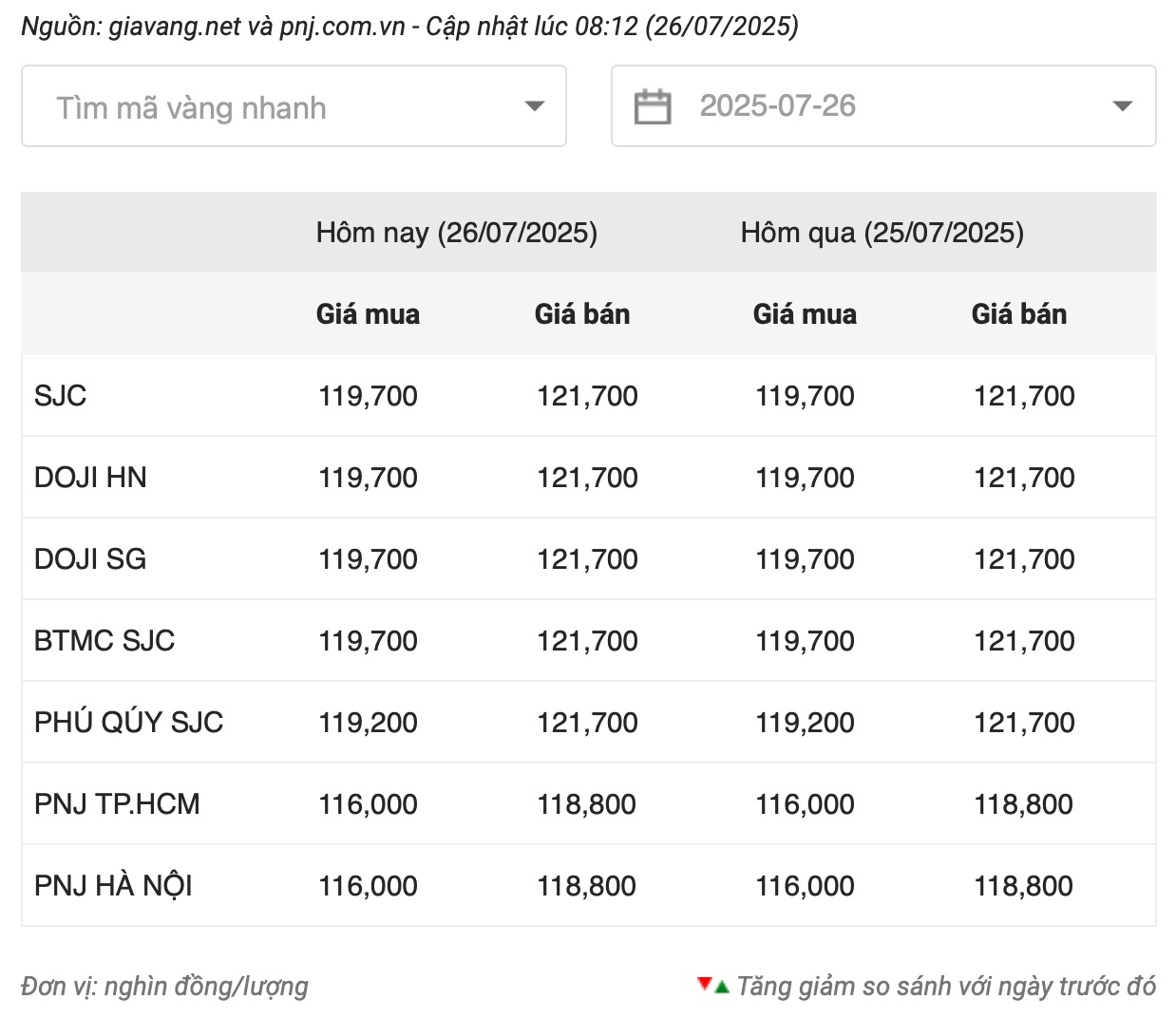Click yesterday's PNJ HÀ NỘI sell price

click(1023, 886)
